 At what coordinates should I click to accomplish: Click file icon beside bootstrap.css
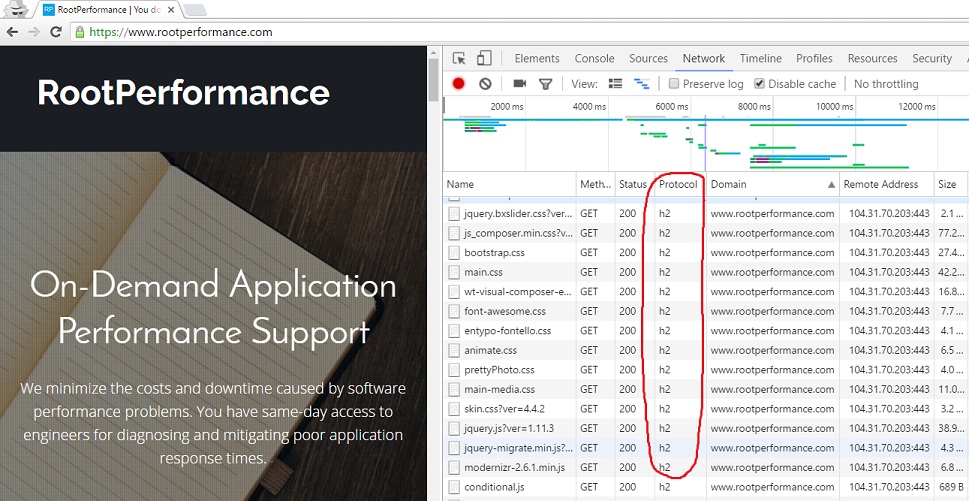(x=454, y=253)
